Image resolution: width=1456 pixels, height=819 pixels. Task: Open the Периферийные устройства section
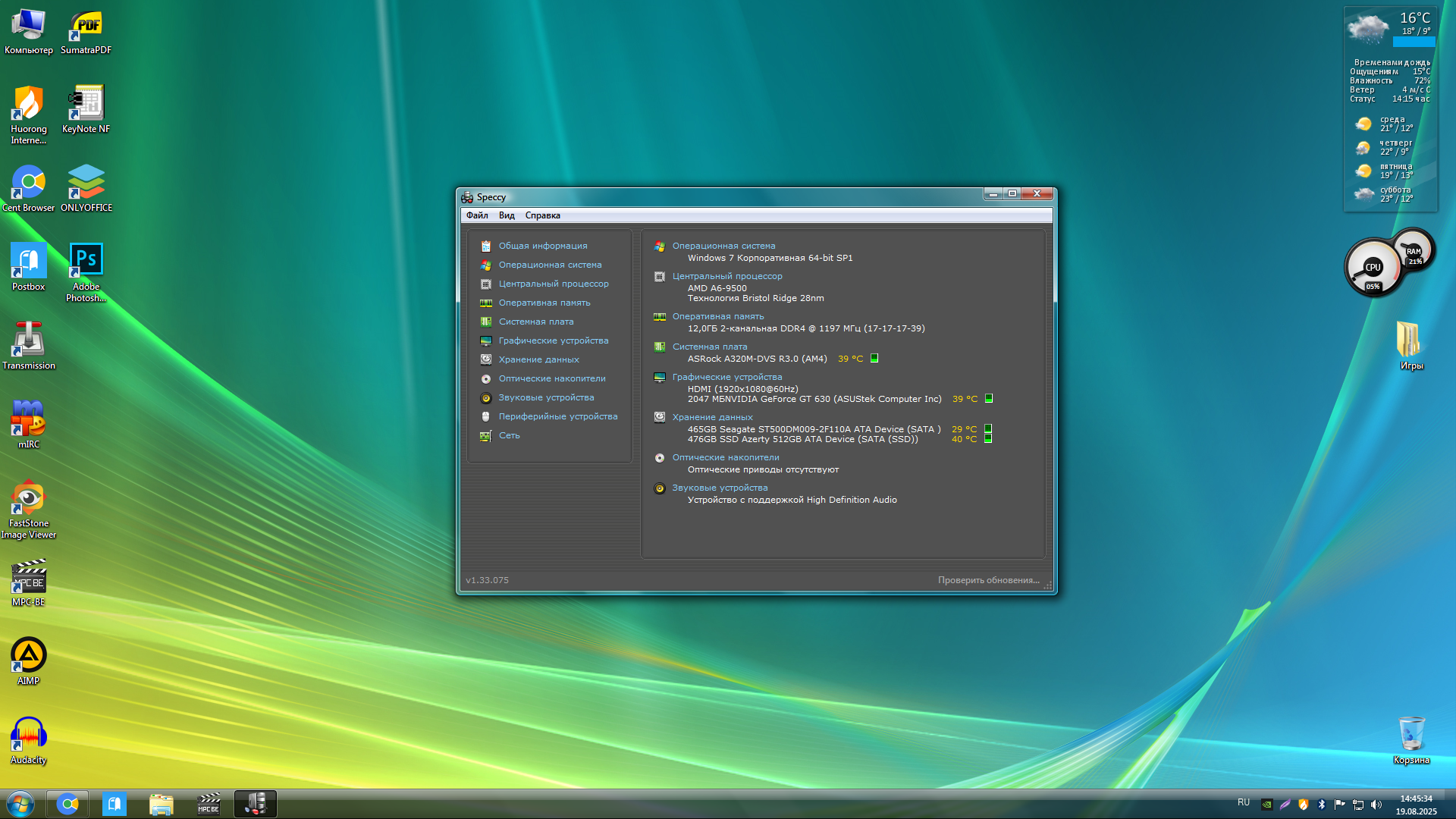click(x=557, y=416)
